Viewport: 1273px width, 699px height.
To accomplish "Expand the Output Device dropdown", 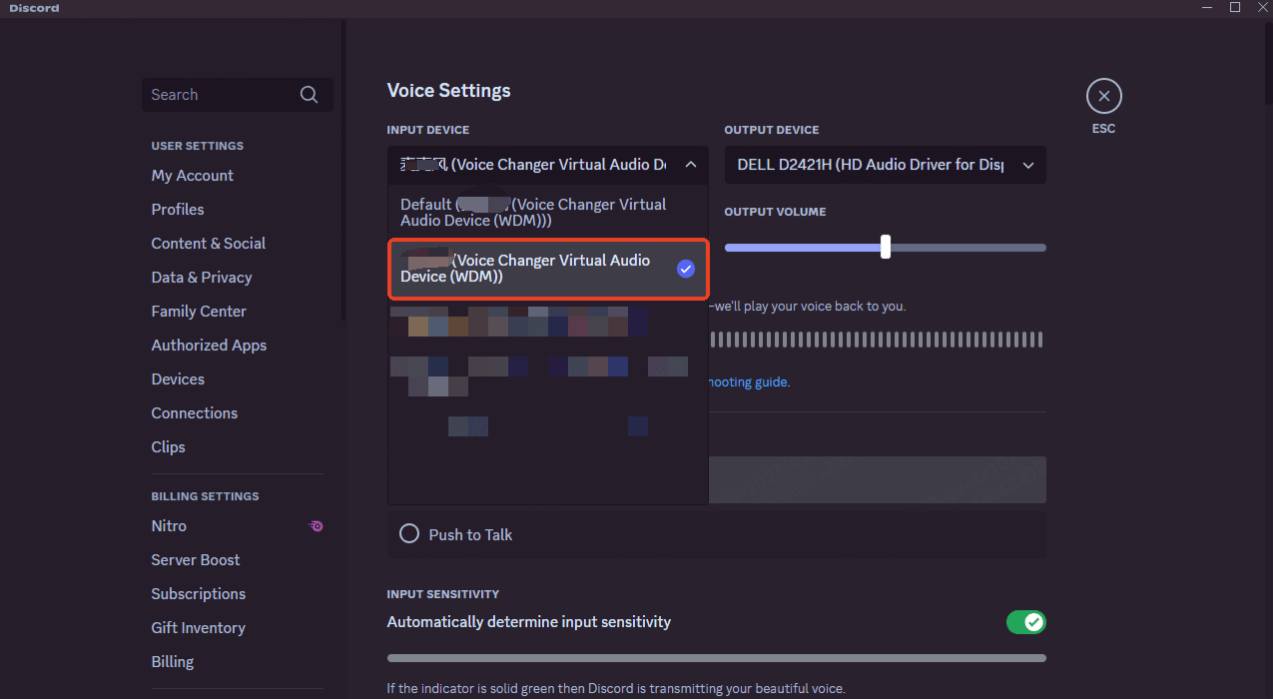I will click(x=1028, y=165).
